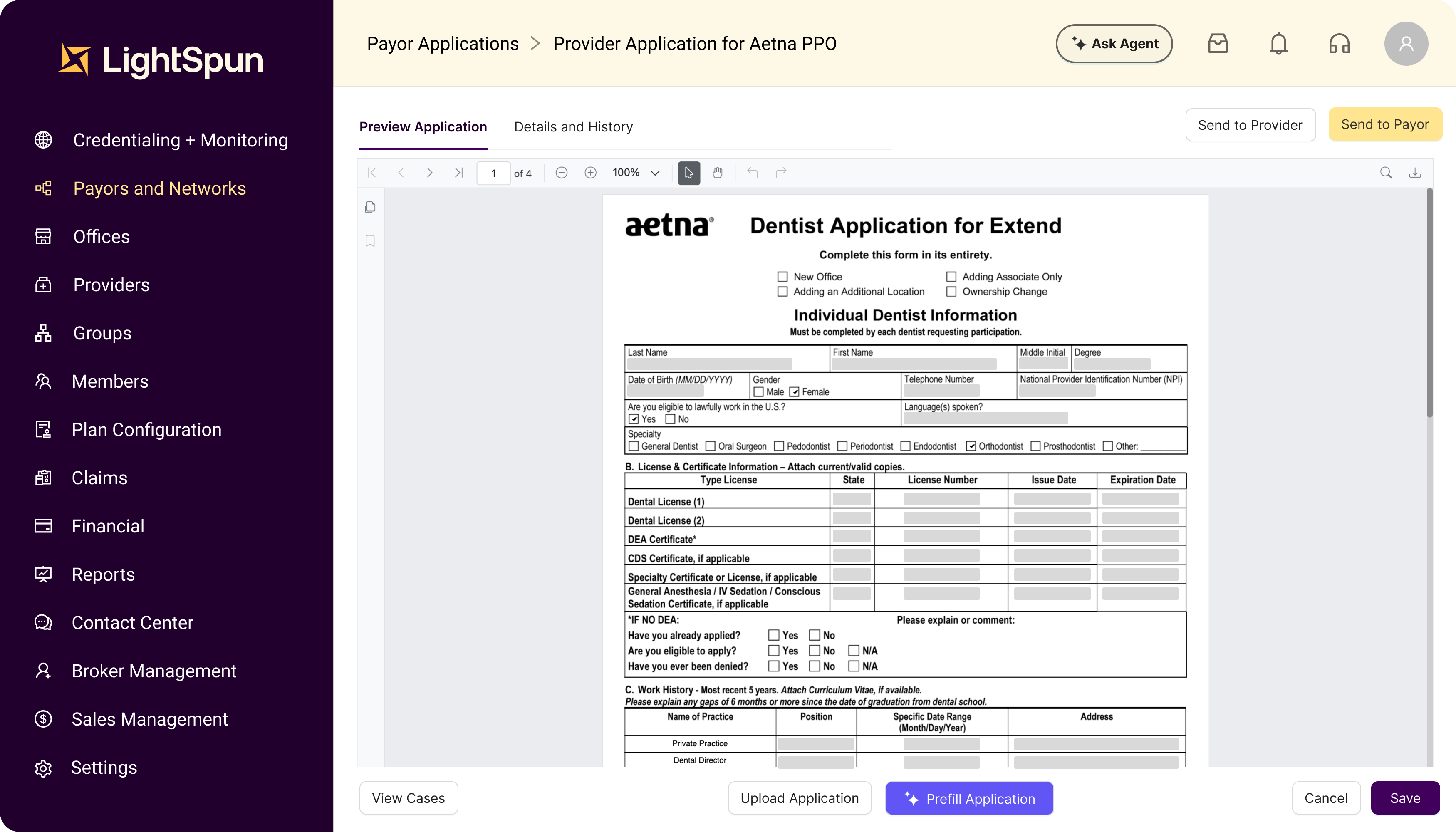Click the page number input field
Viewport: 1456px width, 832px height.
point(493,173)
